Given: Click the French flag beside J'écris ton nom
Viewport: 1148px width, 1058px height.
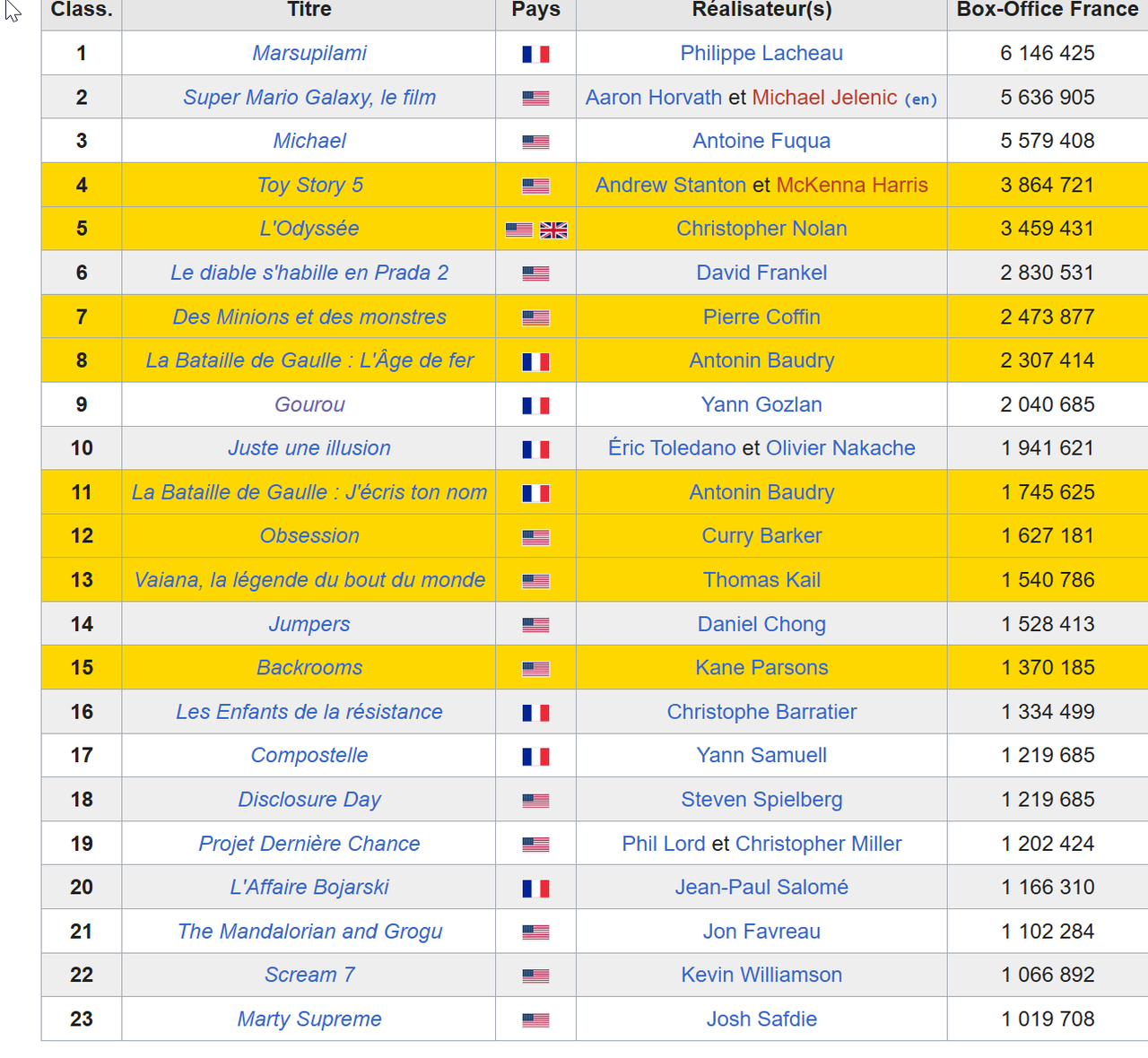Looking at the screenshot, I should pyautogui.click(x=535, y=494).
